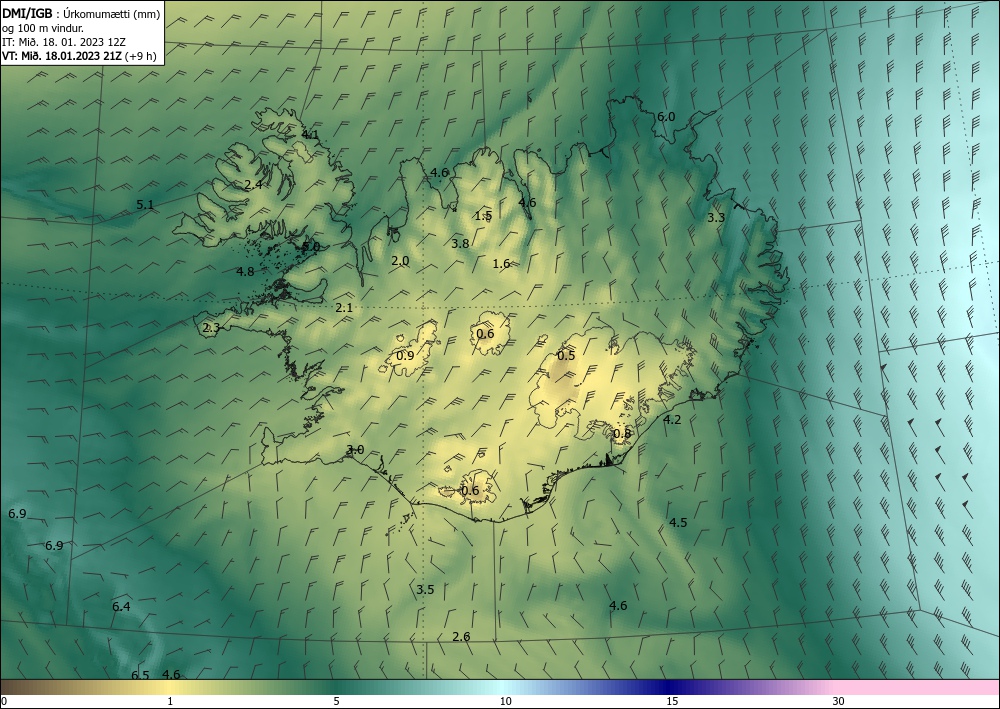Click the 4.2 value label
This screenshot has width=1000, height=709.
pos(672,420)
